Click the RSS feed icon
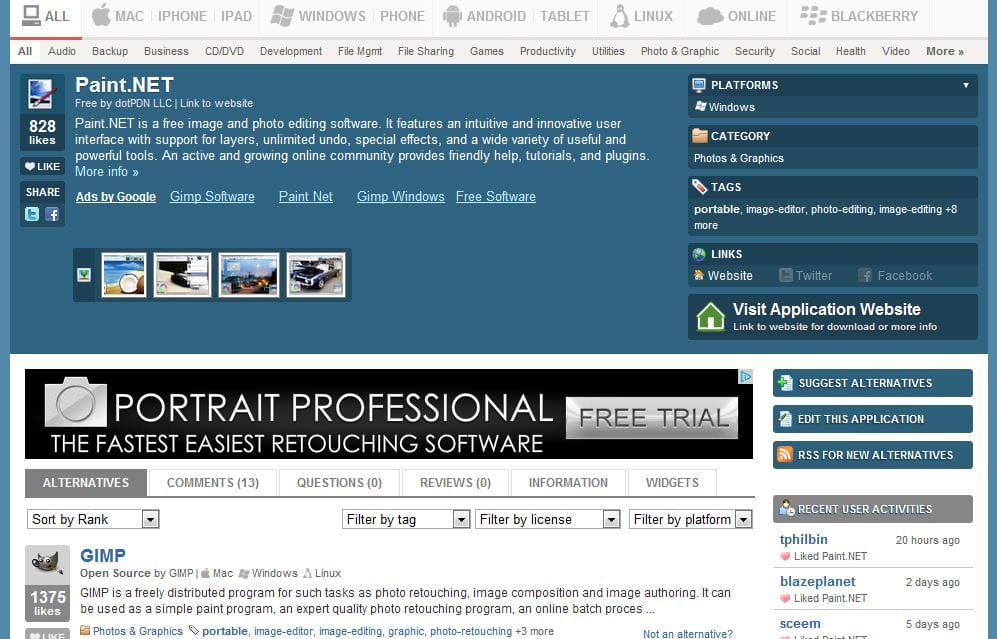This screenshot has height=639, width=997. [x=785, y=454]
